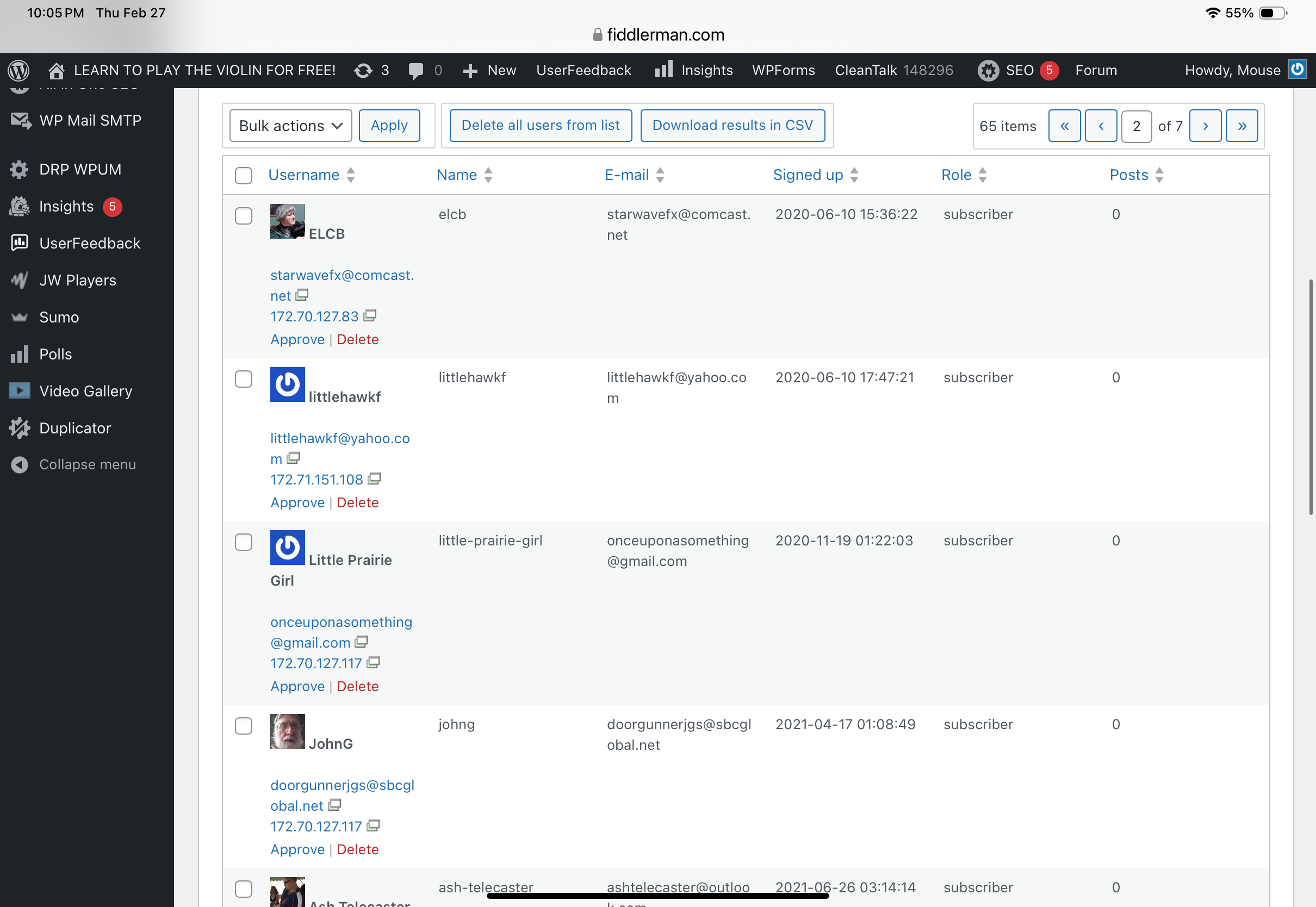1316x907 pixels.
Task: Open UserFeedback in the admin bar
Action: (583, 71)
